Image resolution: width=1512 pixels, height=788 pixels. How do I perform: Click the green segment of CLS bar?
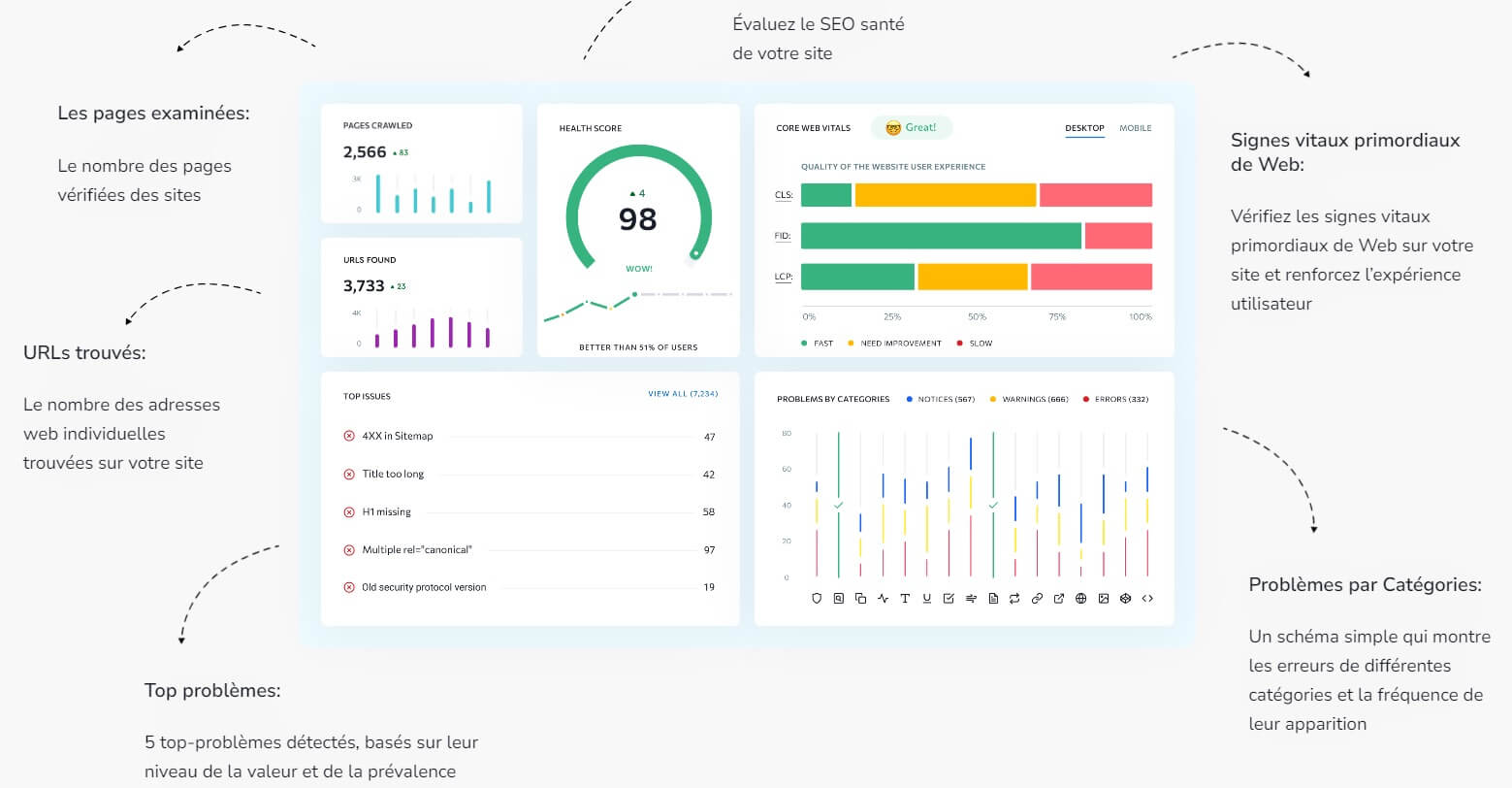826,195
